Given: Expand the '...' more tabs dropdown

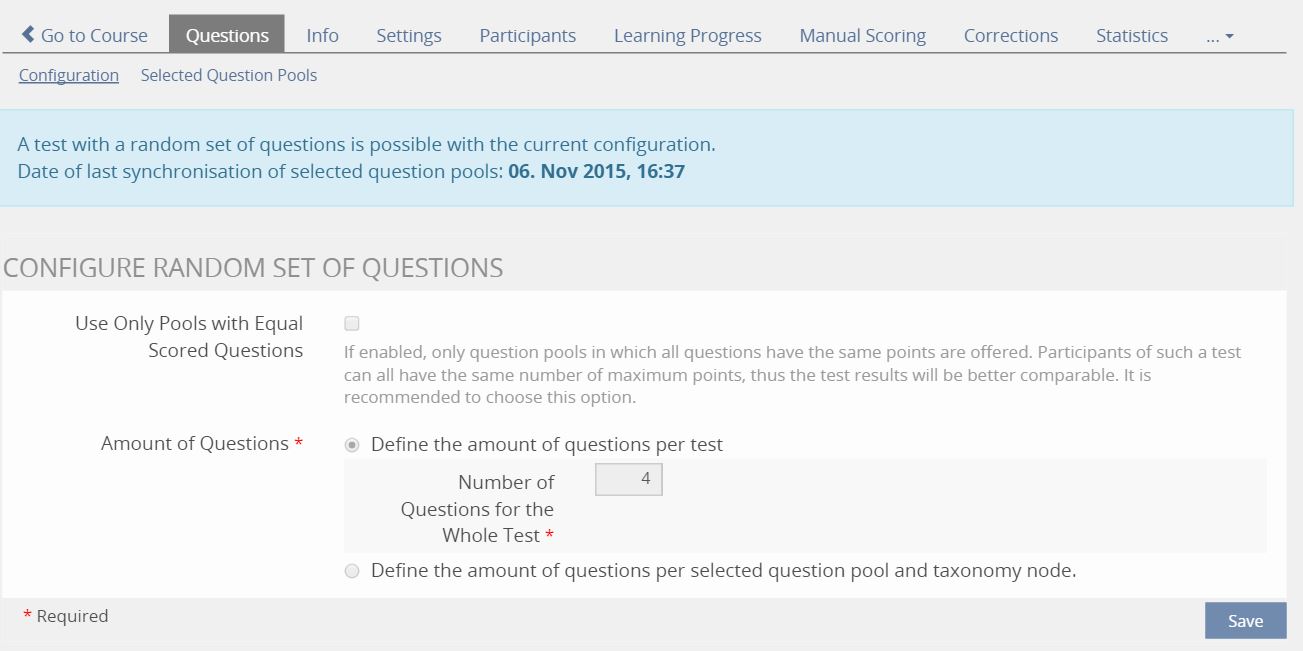Looking at the screenshot, I should [1220, 35].
